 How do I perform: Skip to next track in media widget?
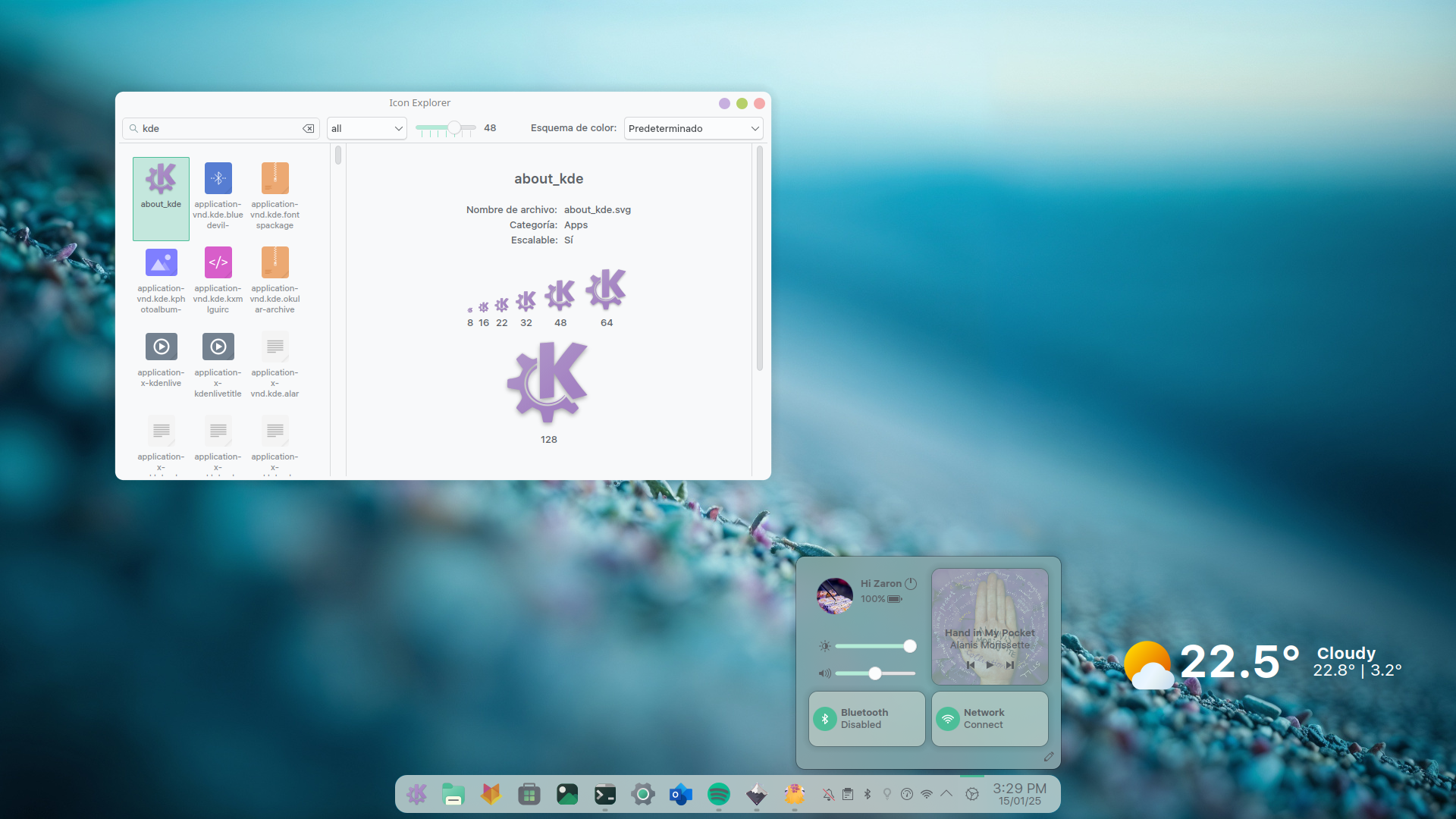pyautogui.click(x=1010, y=665)
